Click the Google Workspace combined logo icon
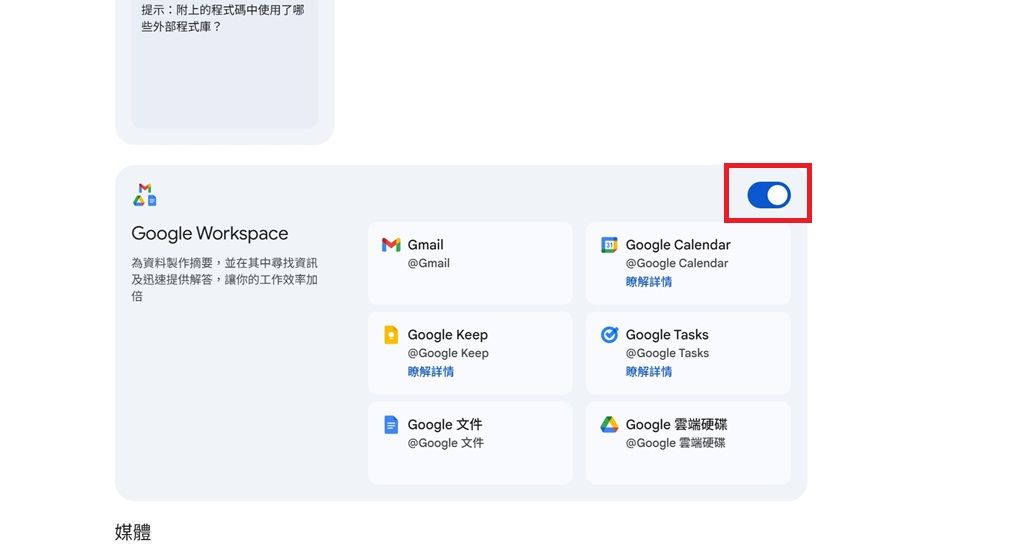The width and height of the screenshot is (1024, 554). pos(145,195)
